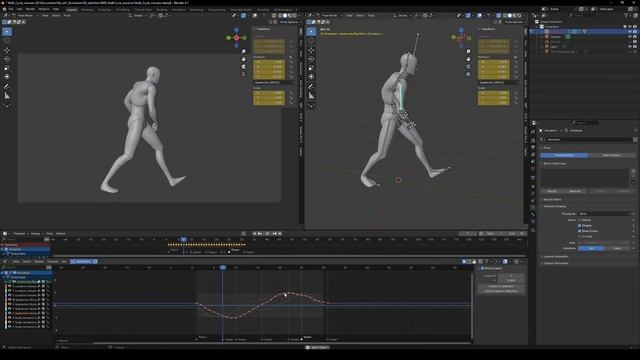Select the Box Select tool in left viewport
This screenshot has width=640, height=360.
point(7,31)
